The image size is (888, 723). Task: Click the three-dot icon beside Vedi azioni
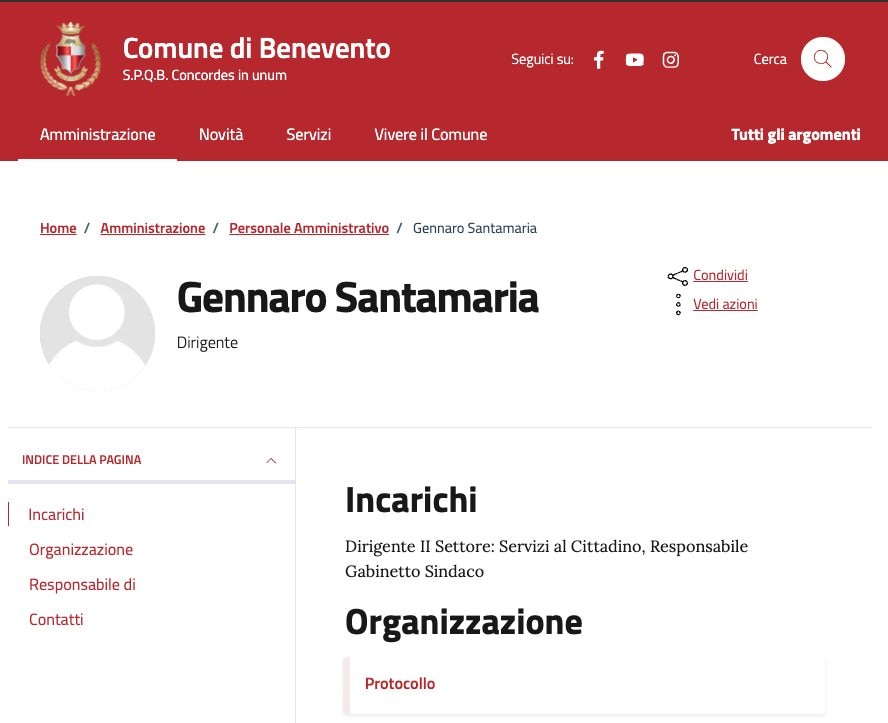(678, 305)
